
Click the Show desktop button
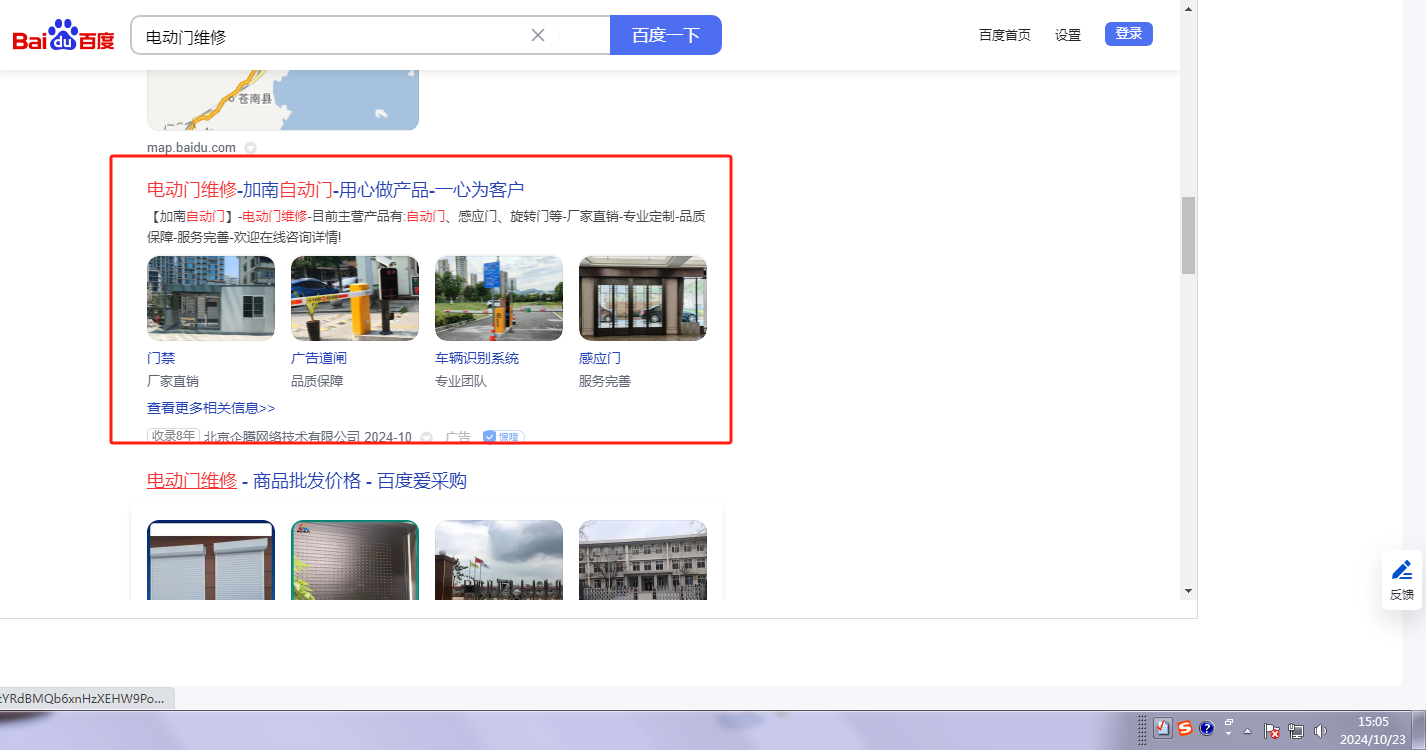1418,730
